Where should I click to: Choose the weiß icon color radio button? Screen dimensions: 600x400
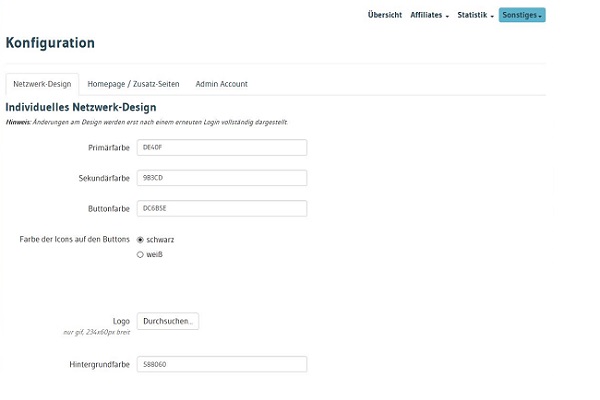coord(140,254)
